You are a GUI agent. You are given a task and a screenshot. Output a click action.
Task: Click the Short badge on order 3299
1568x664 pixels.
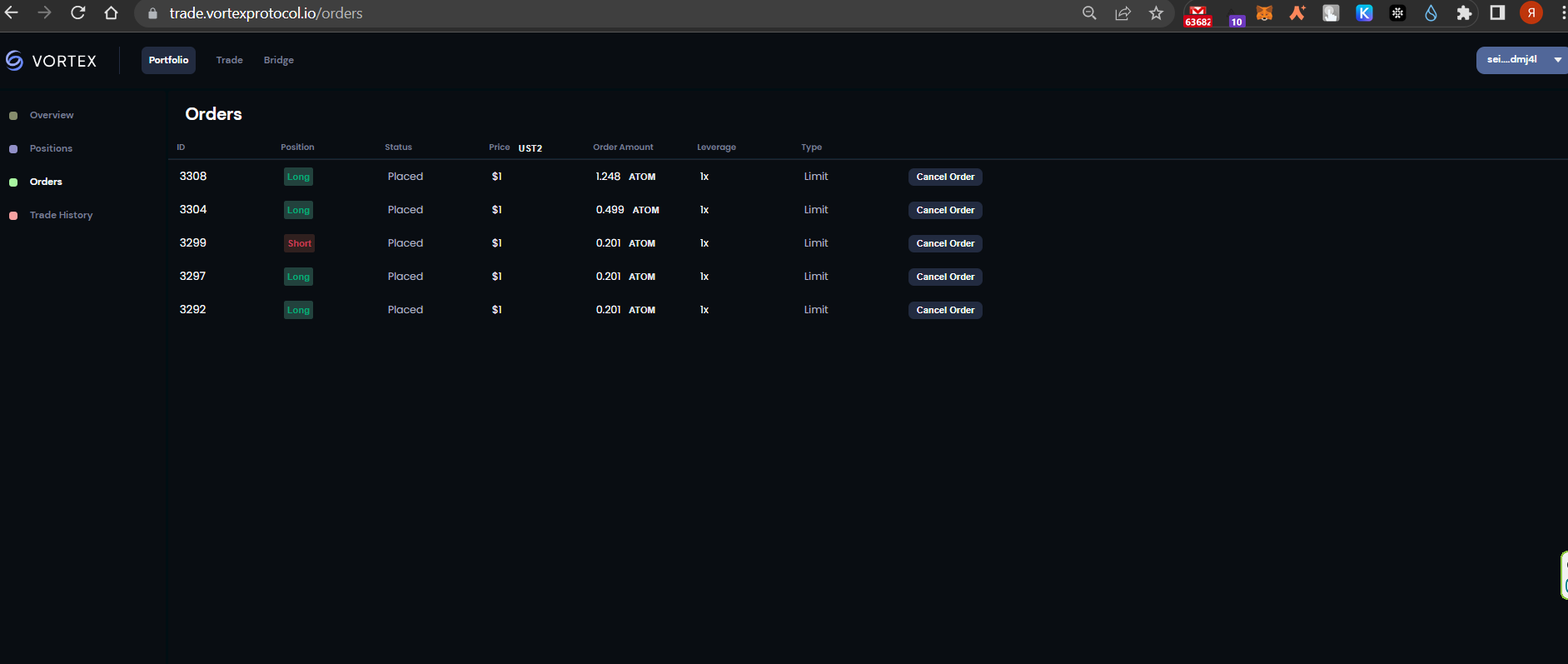(x=300, y=243)
